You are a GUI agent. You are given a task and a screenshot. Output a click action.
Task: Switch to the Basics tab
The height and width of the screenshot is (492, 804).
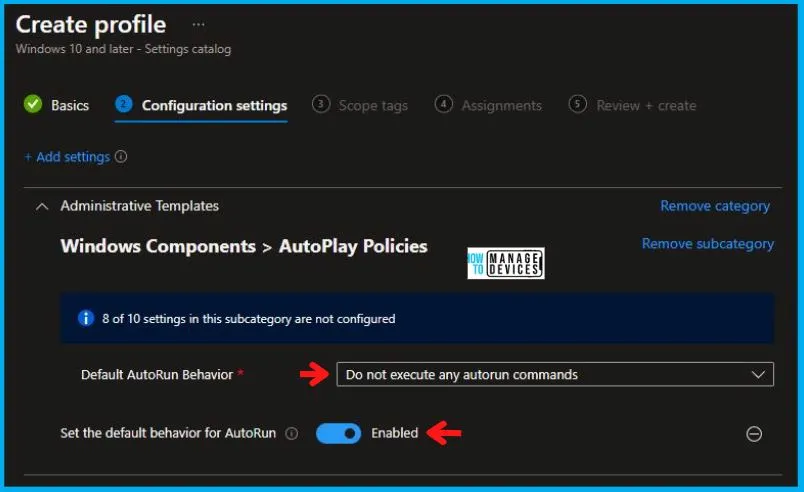[70, 106]
